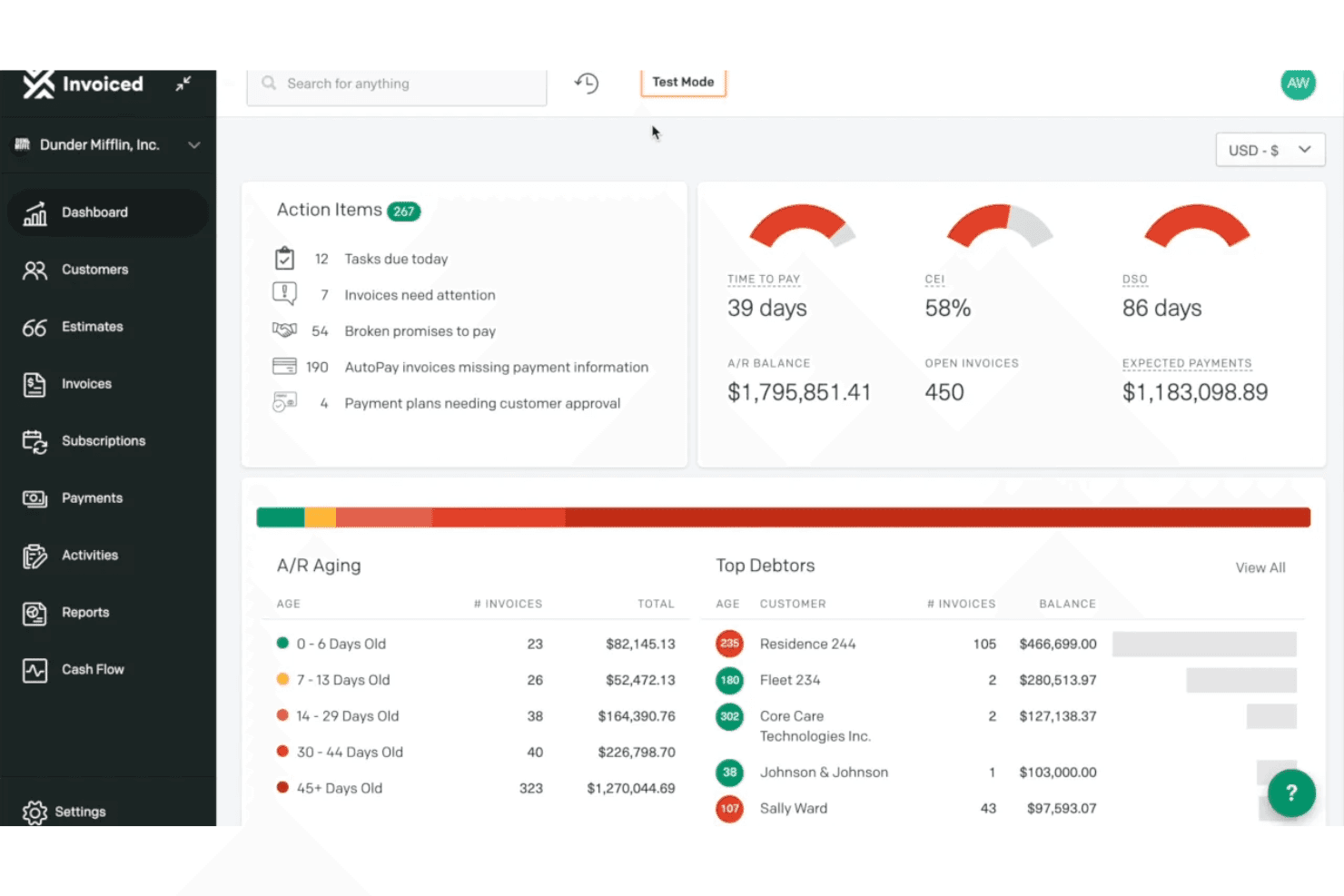Screen dimensions: 1344x896
Task: Open the AW user avatar menu
Action: (x=1298, y=84)
